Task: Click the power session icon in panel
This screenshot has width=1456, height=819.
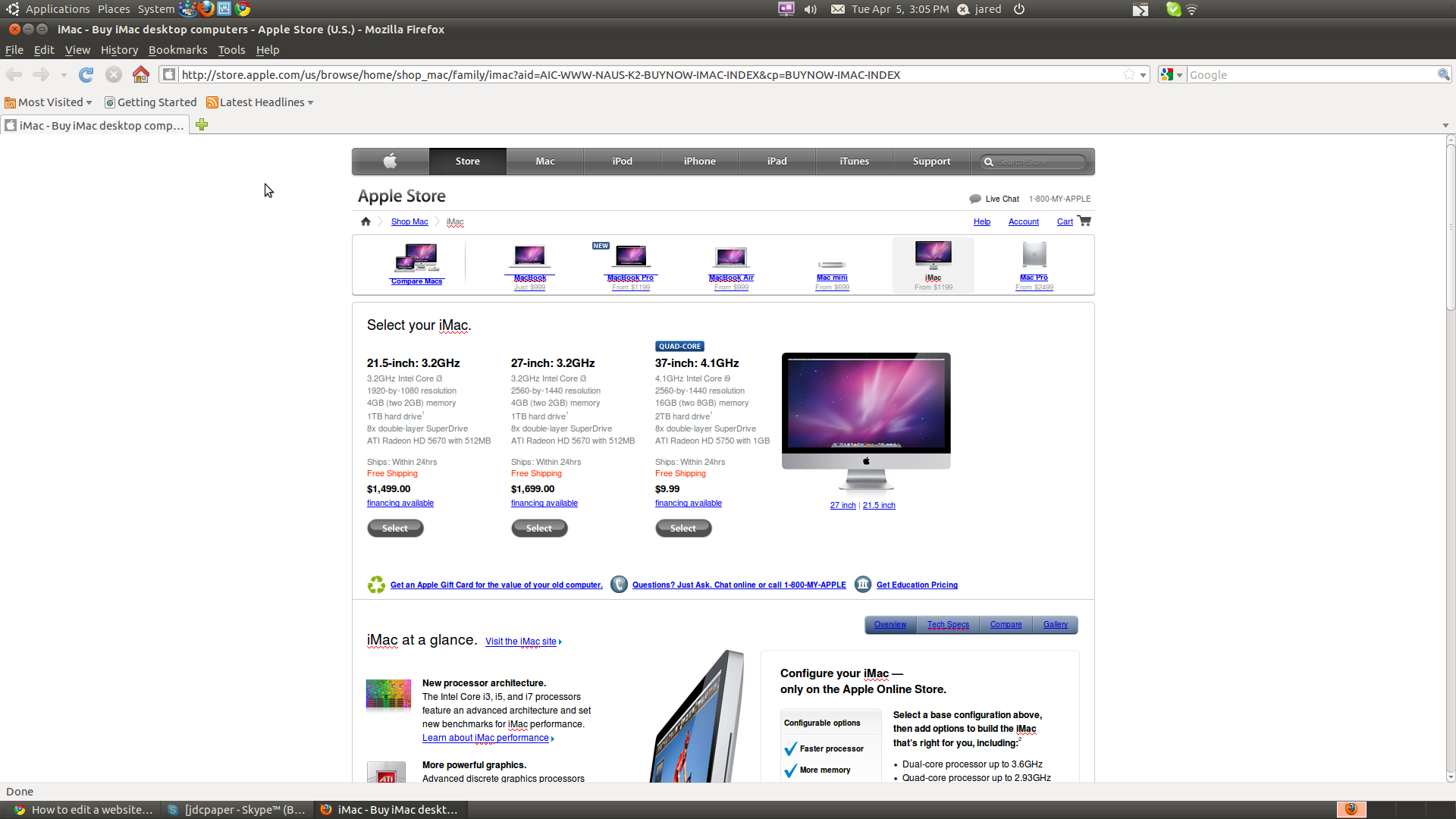Action: coord(1019,9)
